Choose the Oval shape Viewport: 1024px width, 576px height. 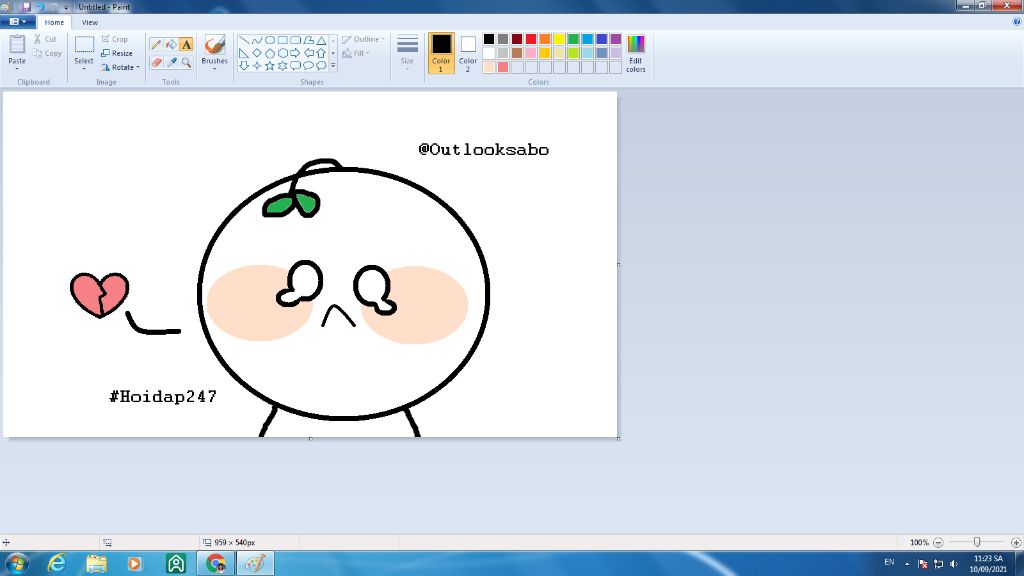point(270,40)
